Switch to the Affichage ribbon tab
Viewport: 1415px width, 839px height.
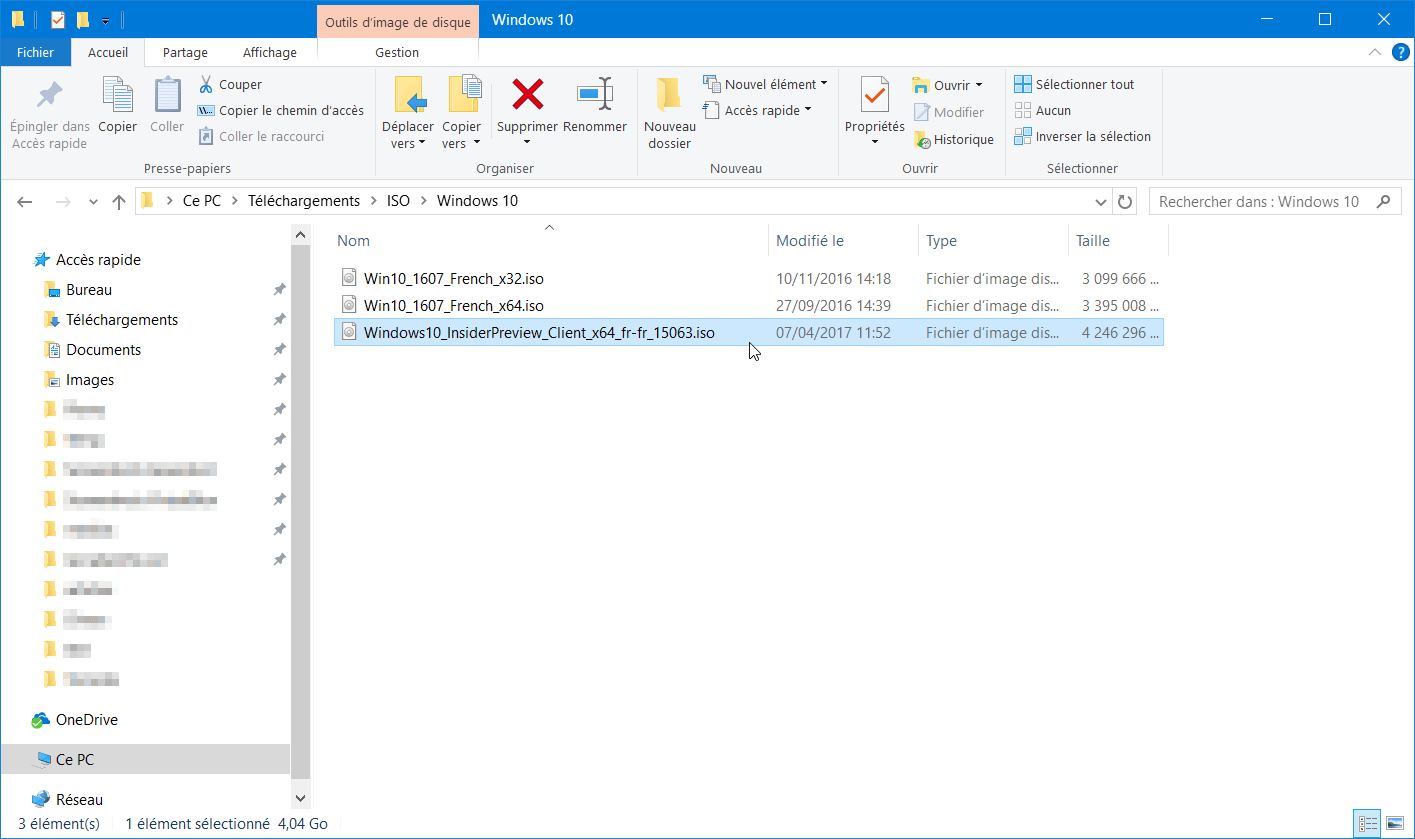click(270, 52)
